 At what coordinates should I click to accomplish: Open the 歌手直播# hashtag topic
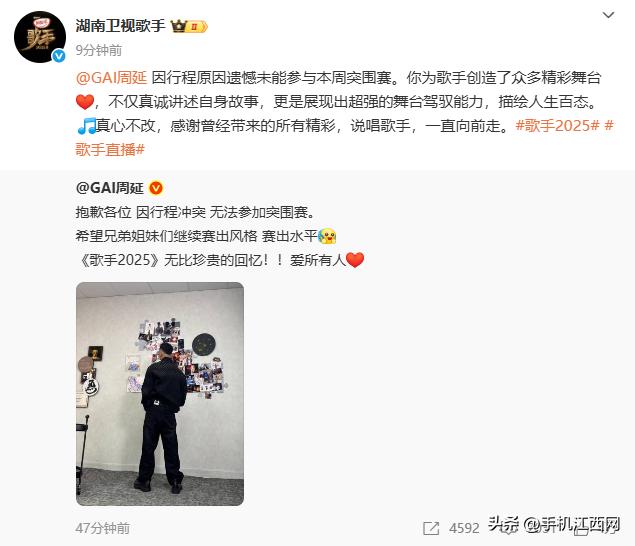(110, 150)
